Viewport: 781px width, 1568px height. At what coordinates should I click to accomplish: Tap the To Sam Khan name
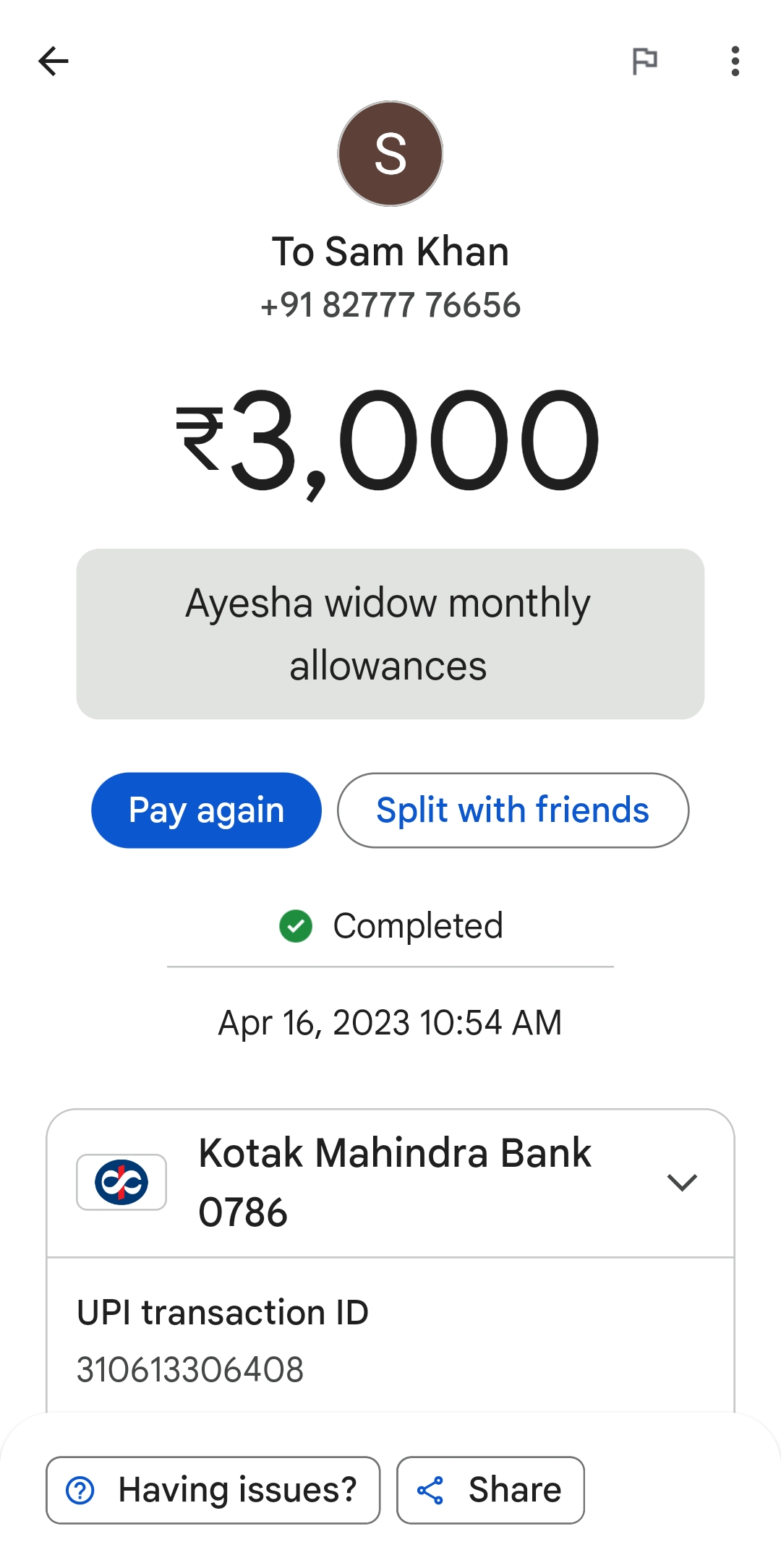pyautogui.click(x=390, y=252)
